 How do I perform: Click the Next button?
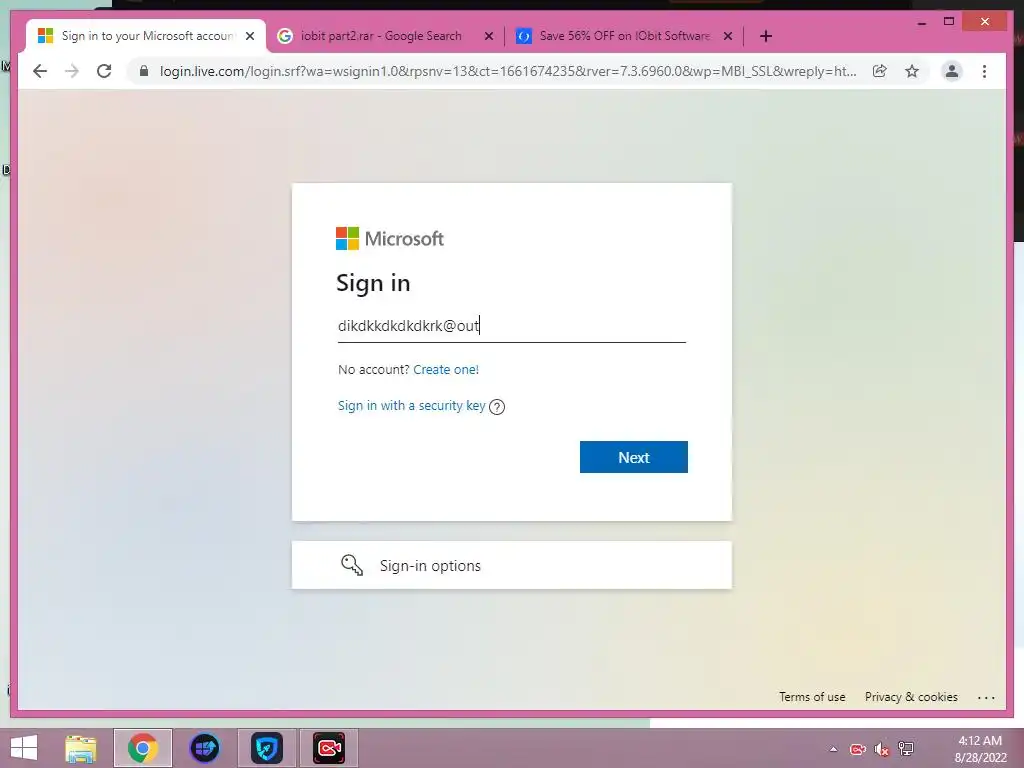pos(633,457)
